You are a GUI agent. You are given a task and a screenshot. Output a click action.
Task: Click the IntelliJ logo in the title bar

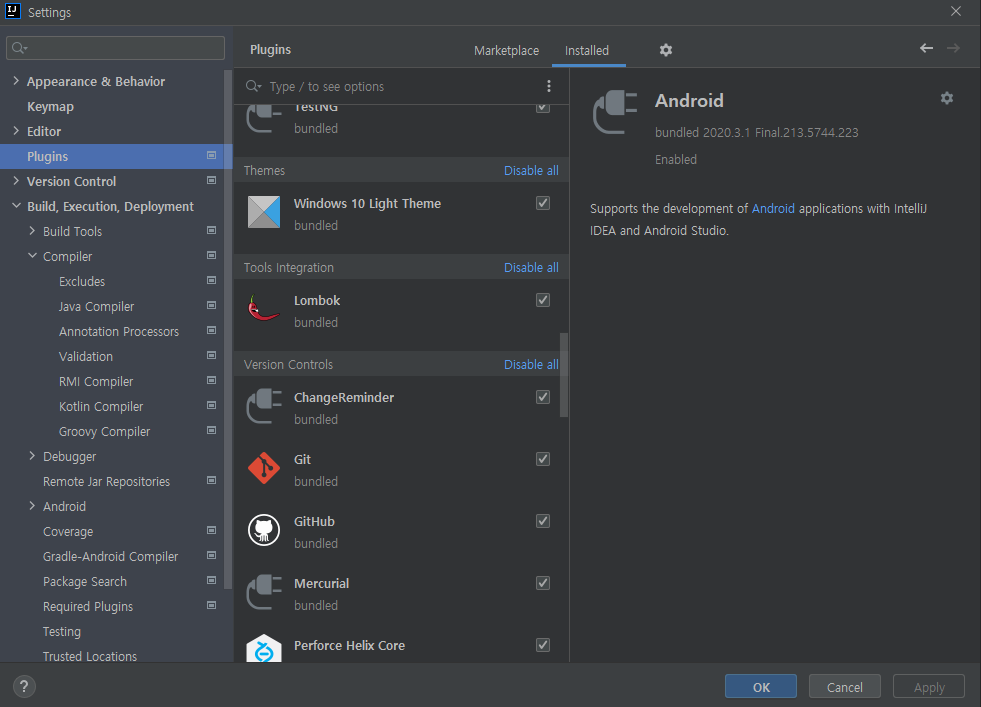click(13, 11)
